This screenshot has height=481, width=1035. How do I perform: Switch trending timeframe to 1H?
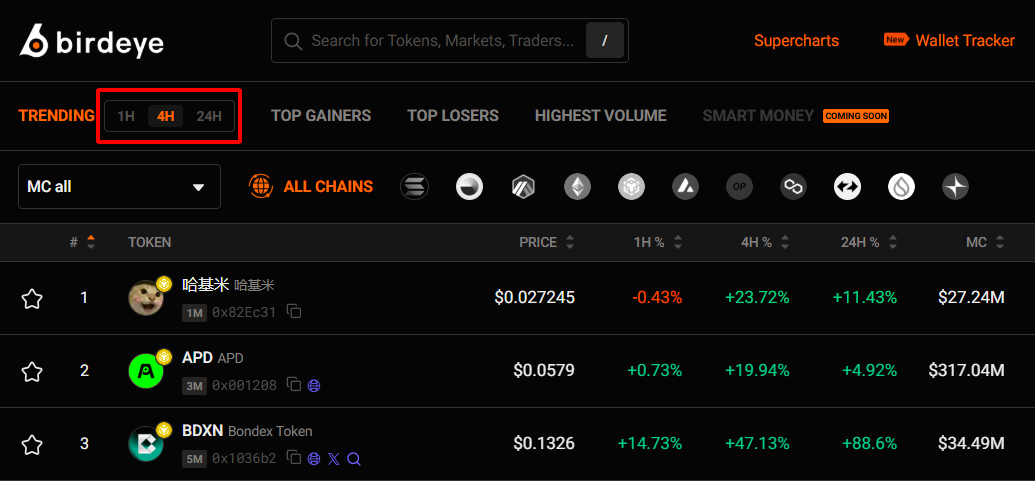pos(126,117)
